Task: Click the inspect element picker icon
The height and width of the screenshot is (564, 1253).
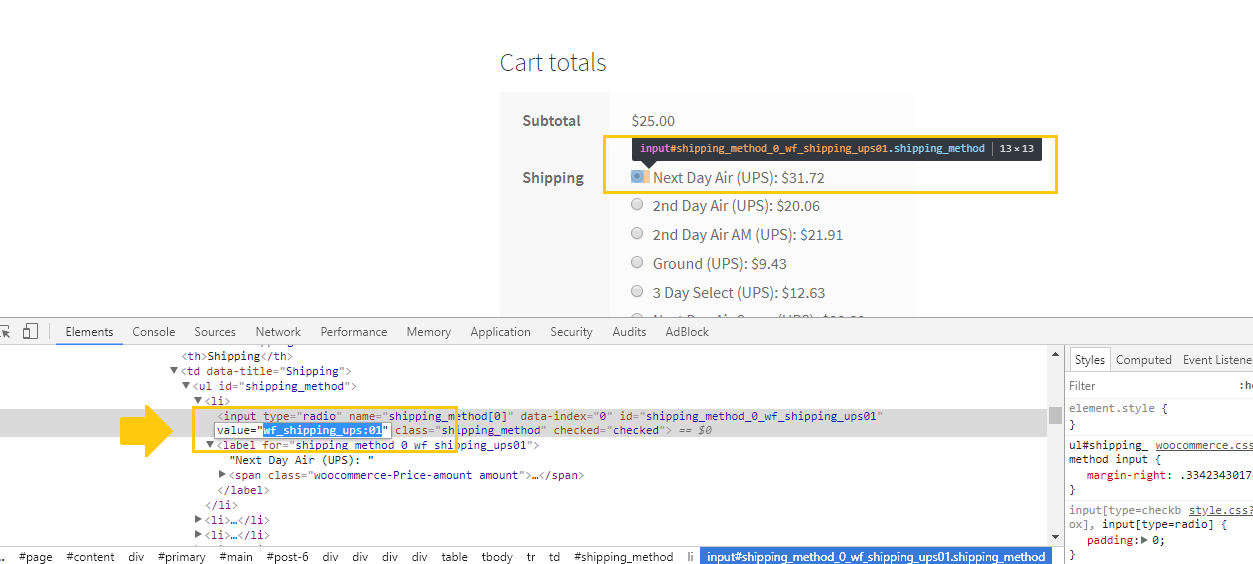Action: click(x=5, y=331)
